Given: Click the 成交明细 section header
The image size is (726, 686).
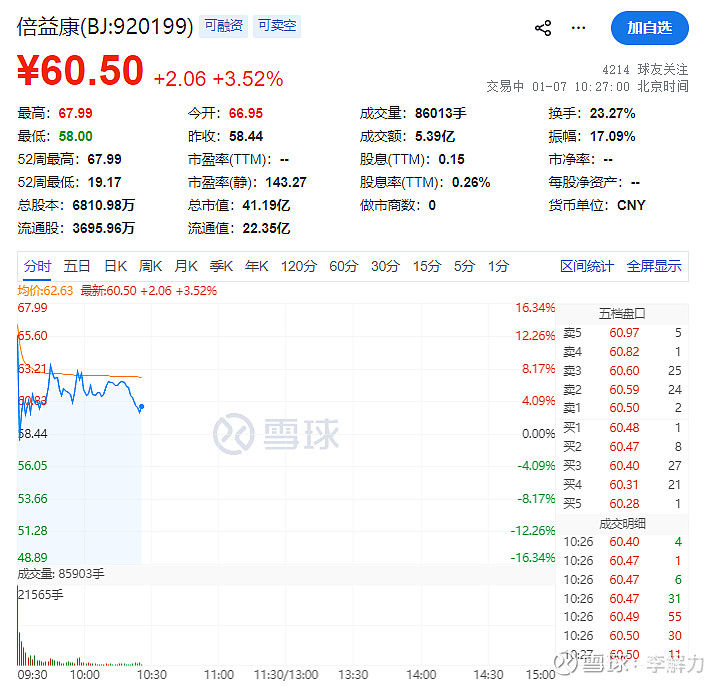Looking at the screenshot, I should point(622,524).
